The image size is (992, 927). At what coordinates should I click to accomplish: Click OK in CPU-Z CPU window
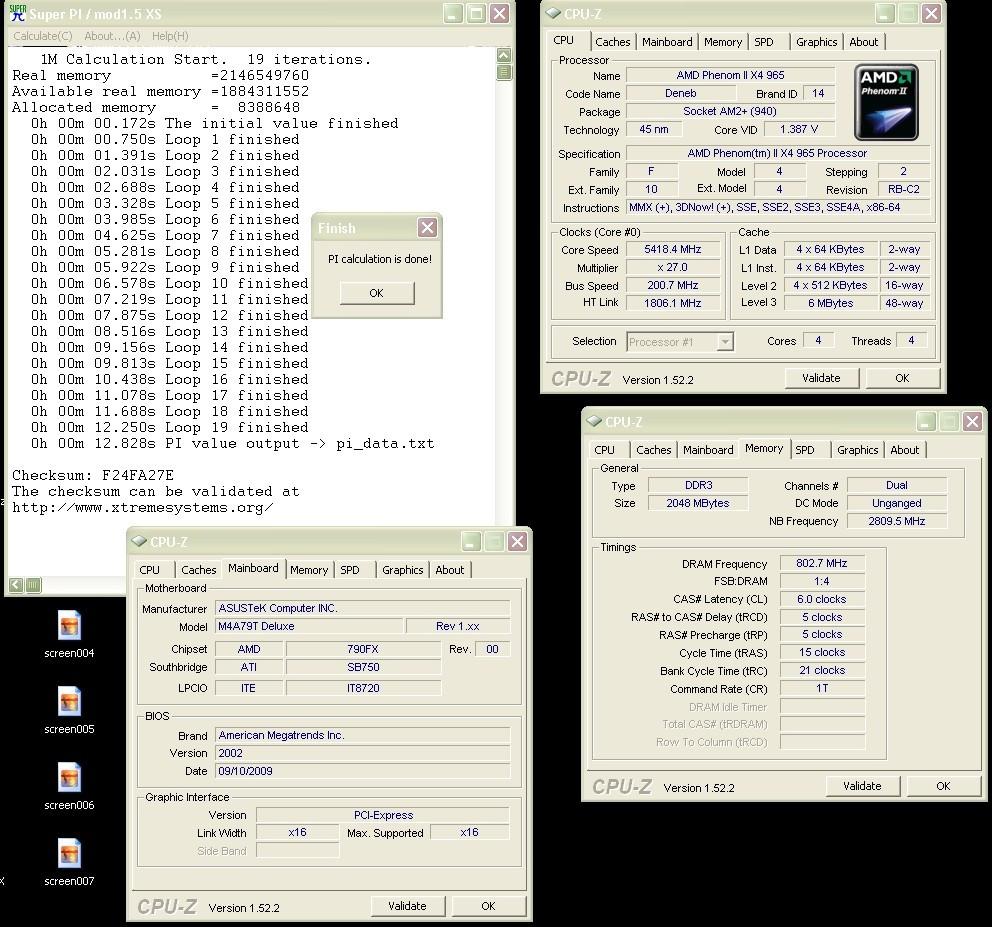(x=902, y=378)
